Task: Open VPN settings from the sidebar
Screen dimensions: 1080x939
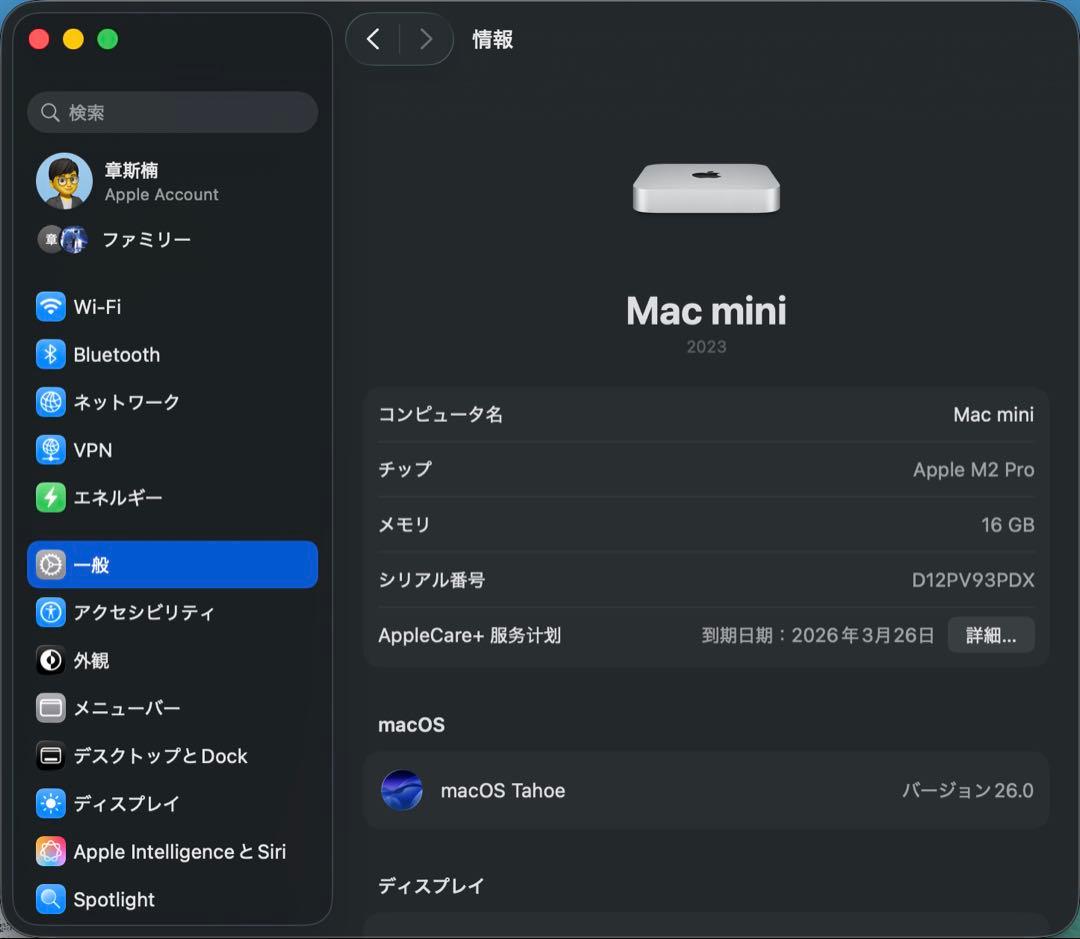Action: tap(93, 450)
